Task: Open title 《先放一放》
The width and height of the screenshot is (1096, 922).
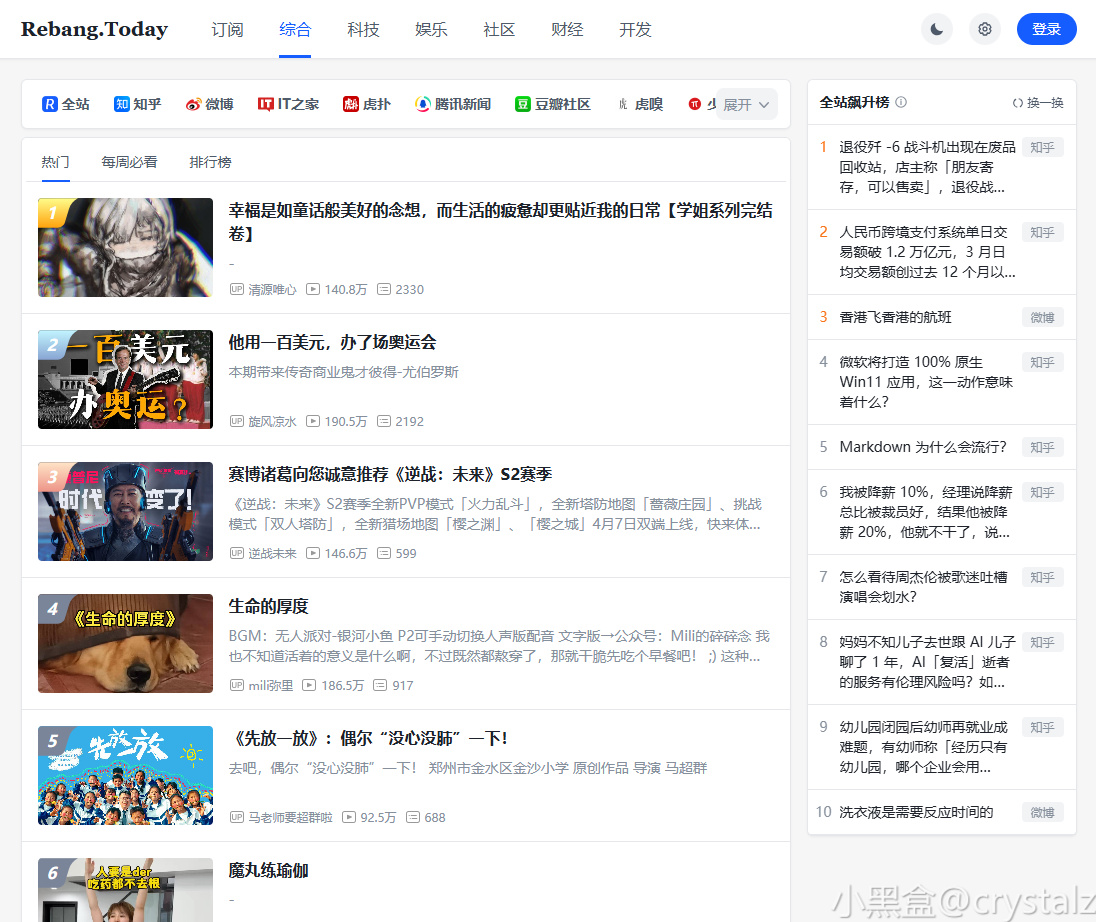Action: coord(368,739)
